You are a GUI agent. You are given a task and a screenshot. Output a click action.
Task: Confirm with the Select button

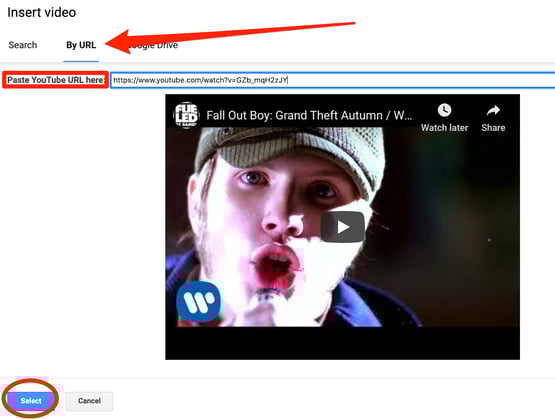(x=31, y=401)
